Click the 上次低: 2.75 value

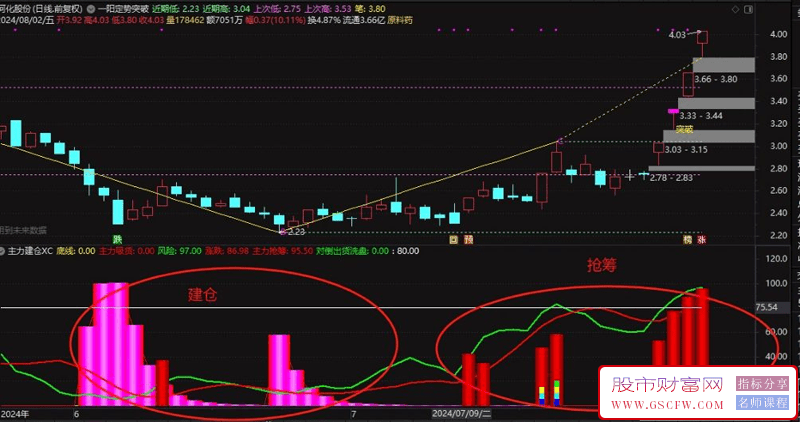coord(277,9)
